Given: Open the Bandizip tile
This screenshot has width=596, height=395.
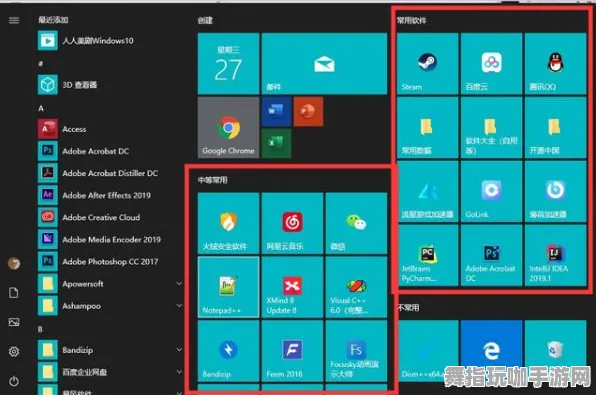Looking at the screenshot, I should [x=228, y=351].
